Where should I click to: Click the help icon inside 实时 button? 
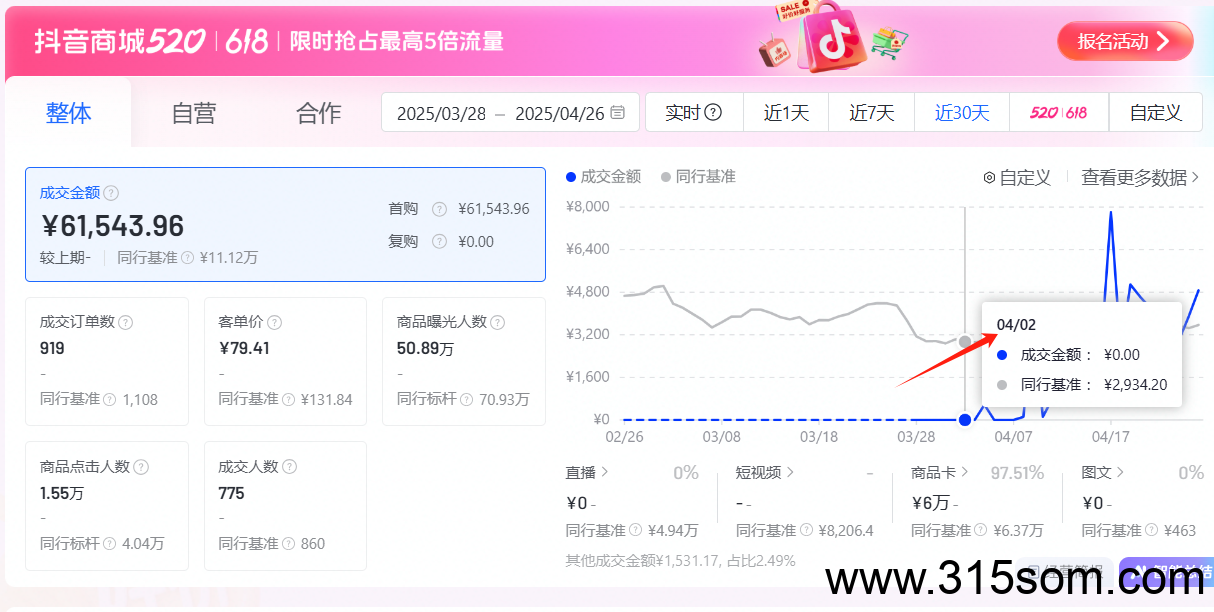point(713,113)
